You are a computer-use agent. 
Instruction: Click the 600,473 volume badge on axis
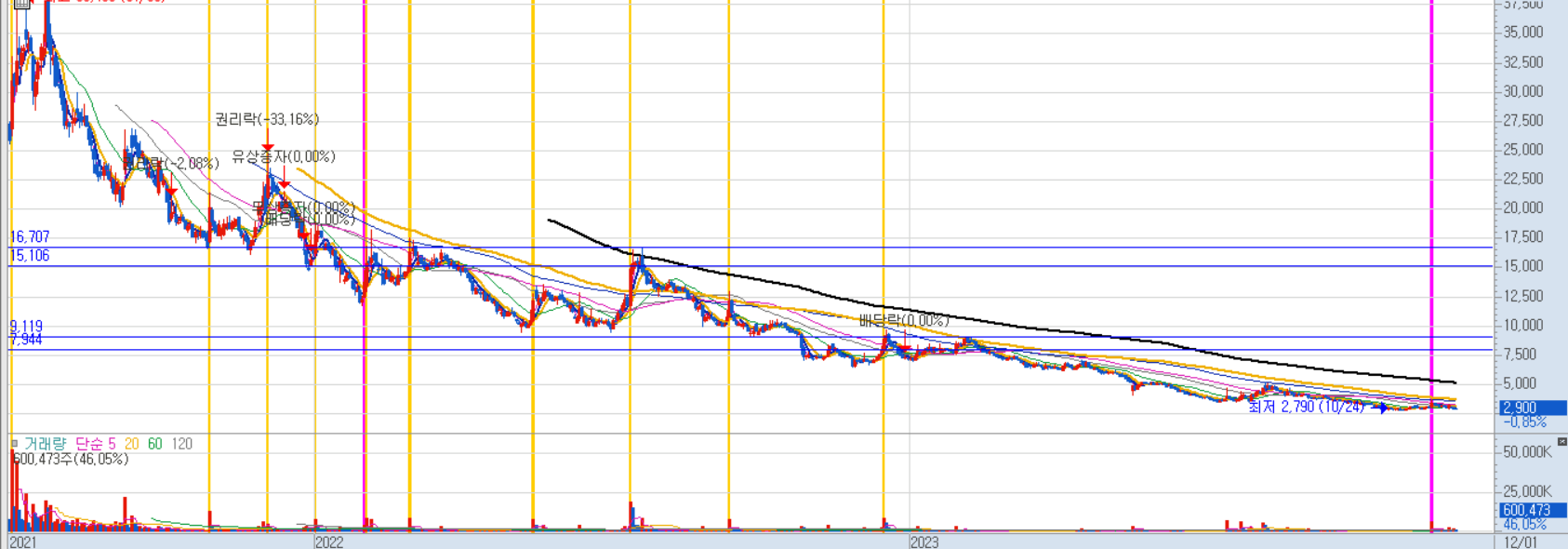tap(1533, 510)
